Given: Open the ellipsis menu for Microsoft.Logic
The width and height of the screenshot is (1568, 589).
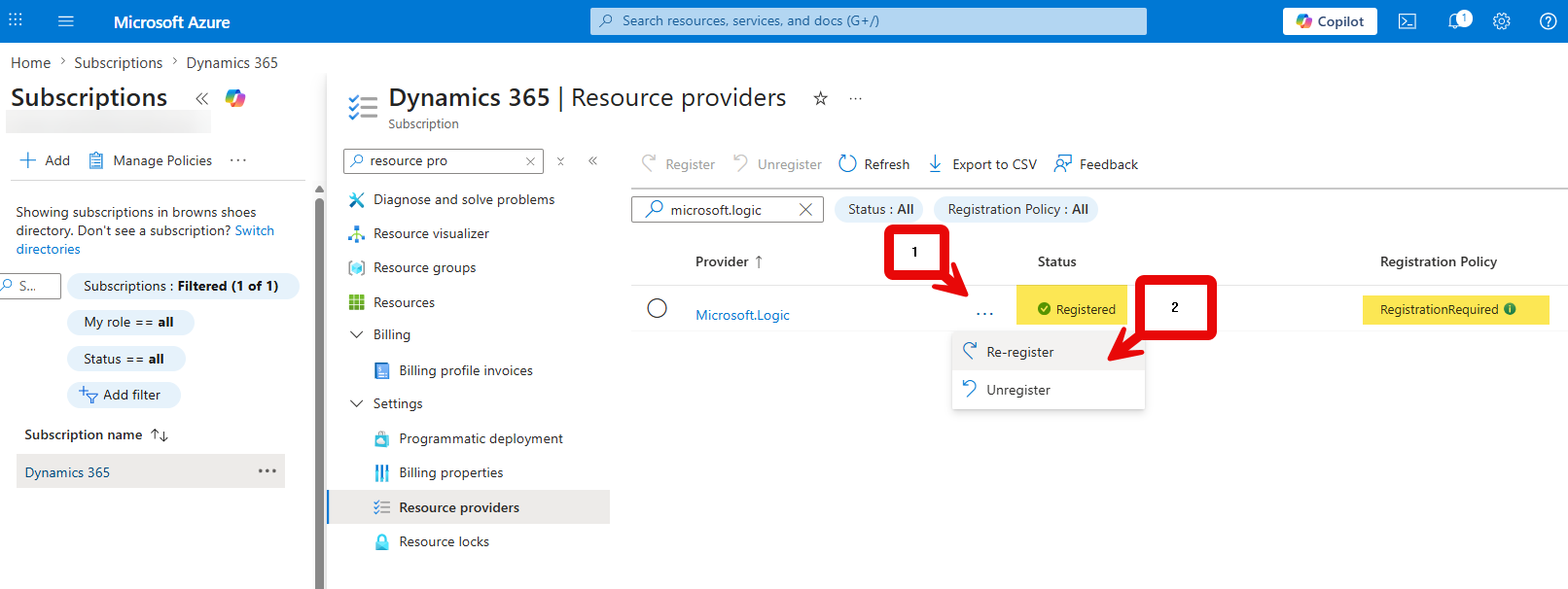Looking at the screenshot, I should click(x=984, y=314).
